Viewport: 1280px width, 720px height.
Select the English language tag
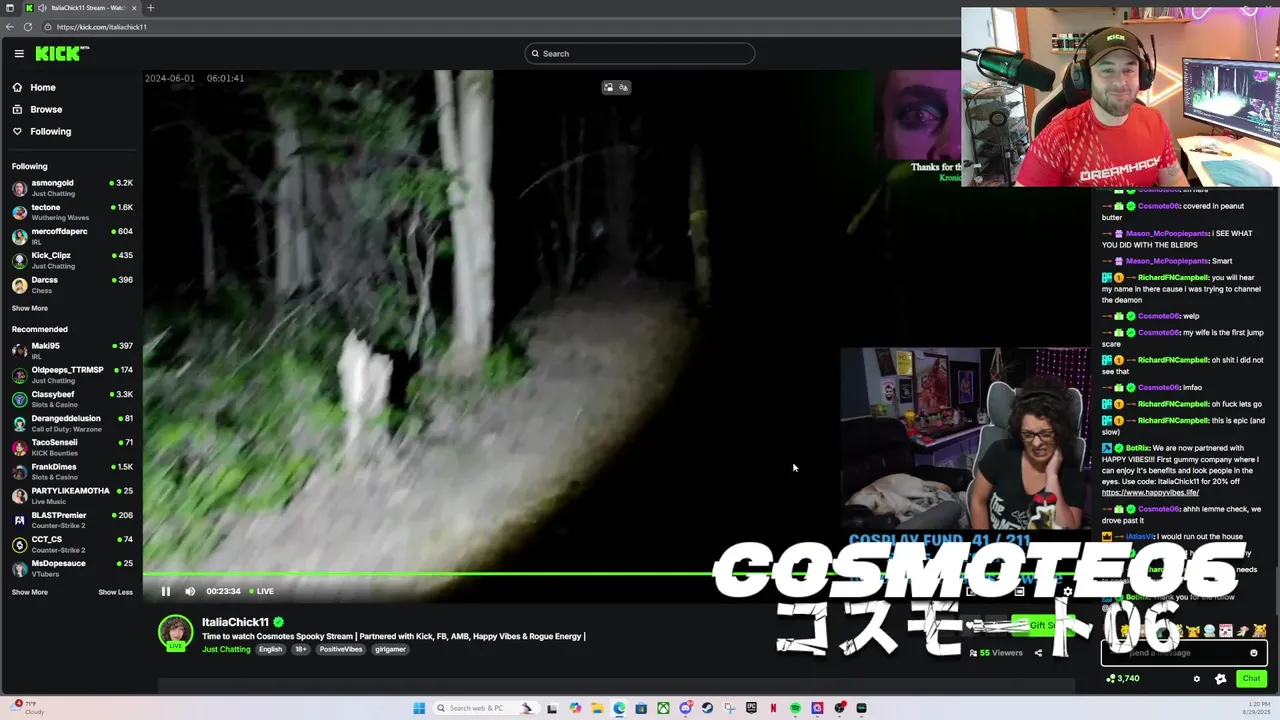tap(271, 649)
